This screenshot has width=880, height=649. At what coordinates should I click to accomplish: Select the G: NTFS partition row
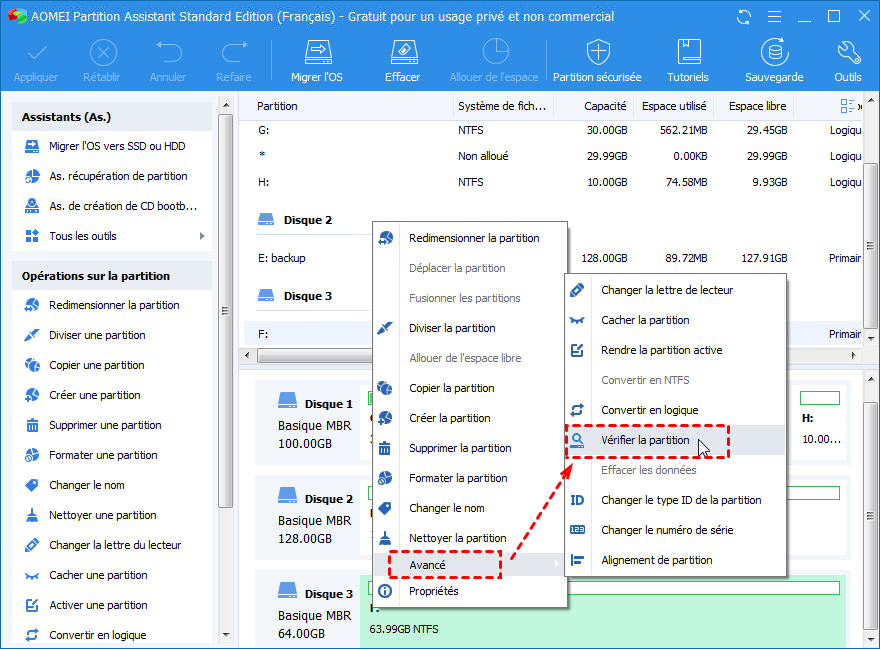click(x=553, y=130)
